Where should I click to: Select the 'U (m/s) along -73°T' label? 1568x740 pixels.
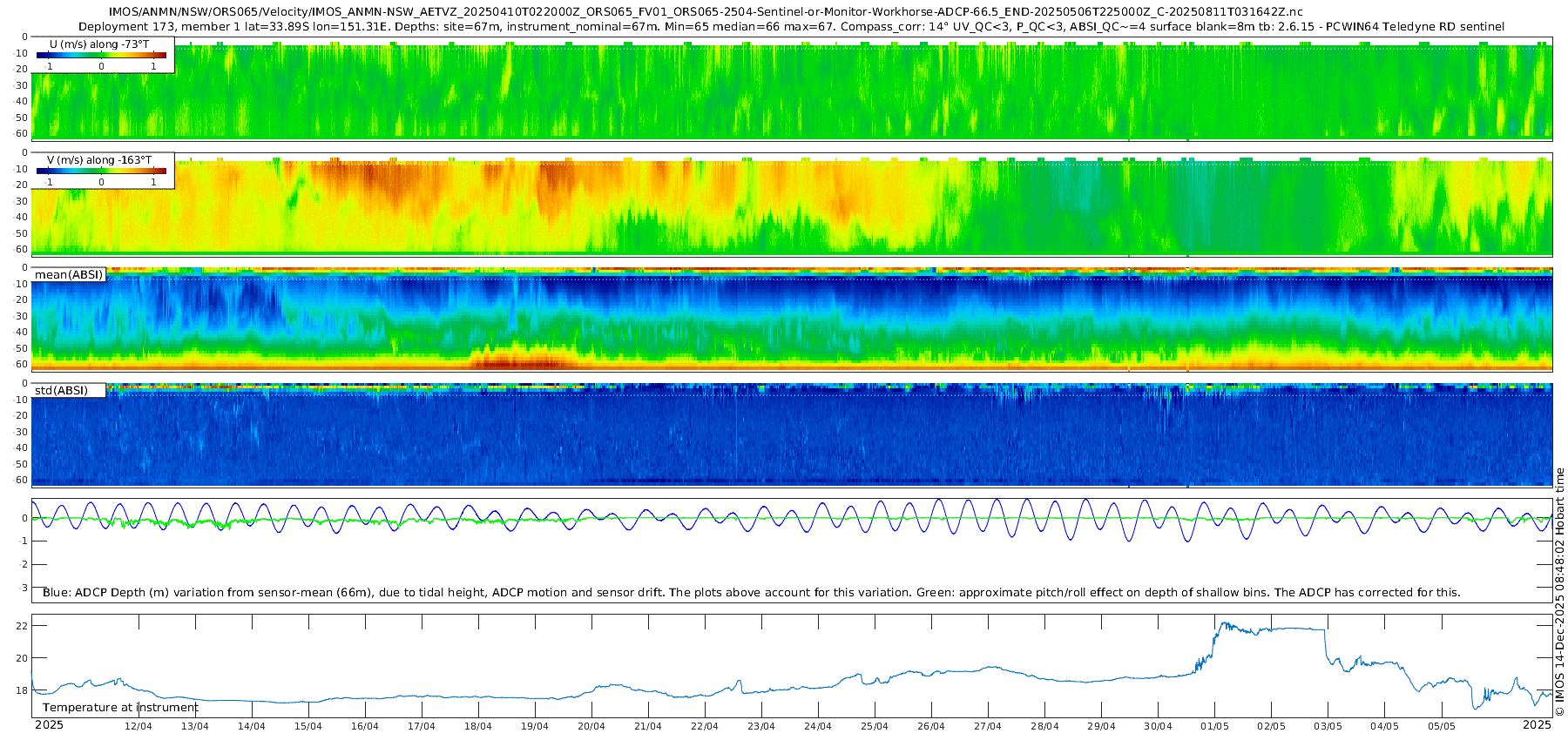[x=99, y=44]
